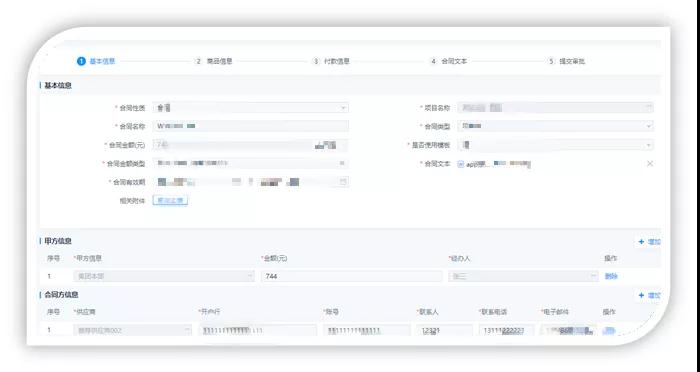Click calendar icon in 合同有效期 field
700x372 pixels.
click(x=343, y=182)
